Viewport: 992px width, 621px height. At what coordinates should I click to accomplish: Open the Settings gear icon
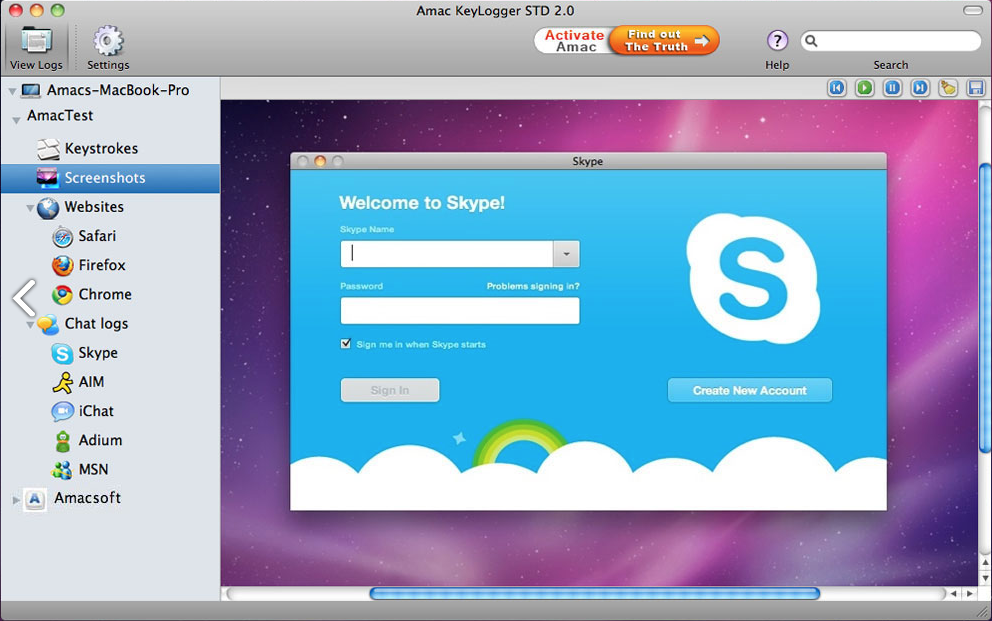[x=108, y=41]
